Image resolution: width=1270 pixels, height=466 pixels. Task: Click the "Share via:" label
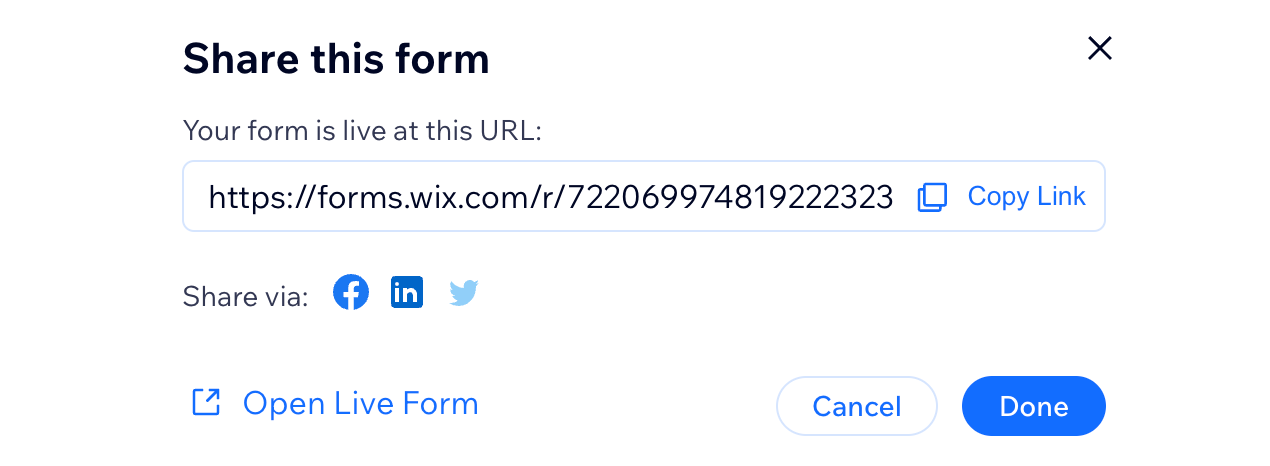point(246,297)
